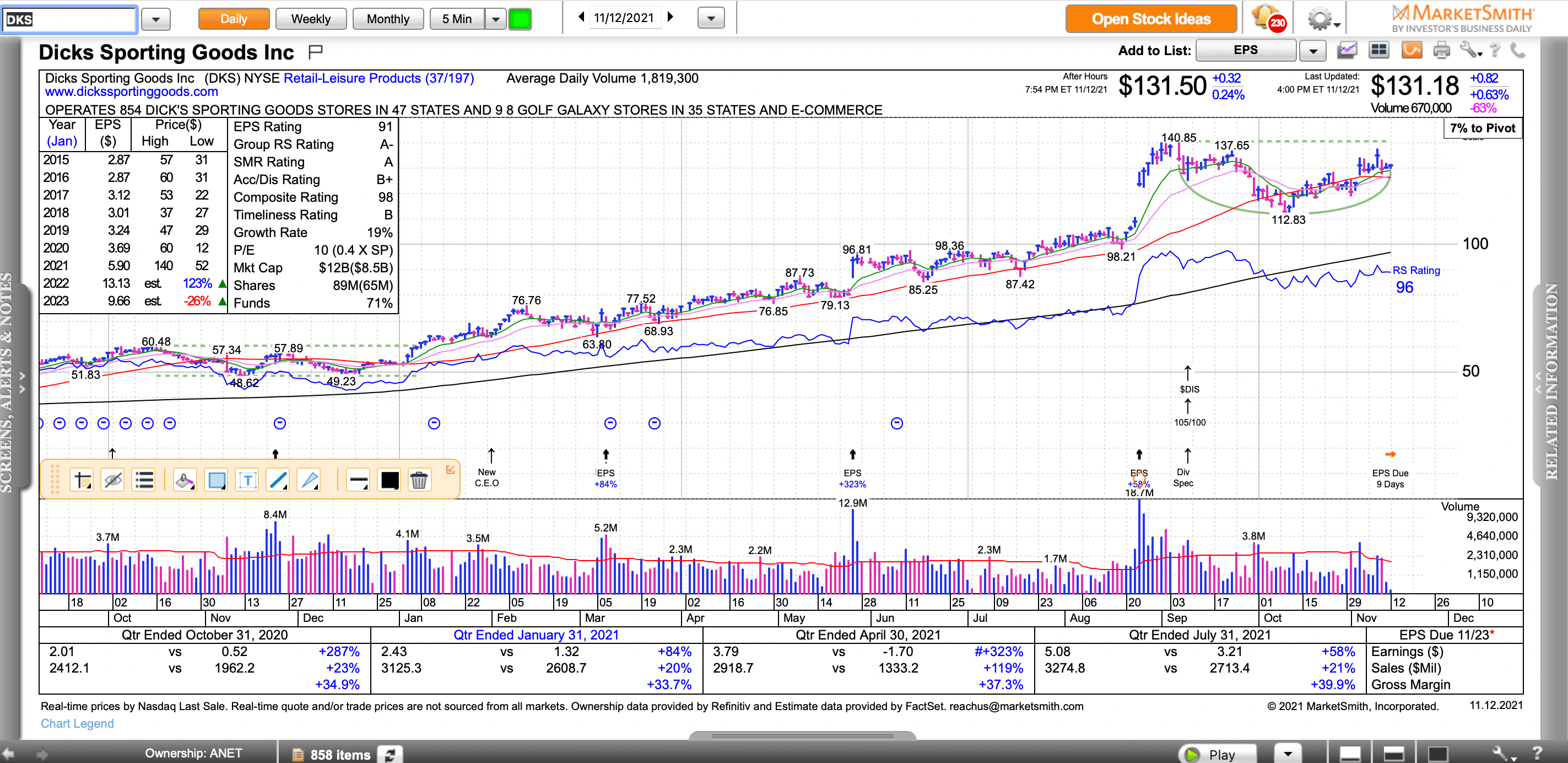Click the phone contact icon
The image size is (1568, 763).
(x=1518, y=50)
